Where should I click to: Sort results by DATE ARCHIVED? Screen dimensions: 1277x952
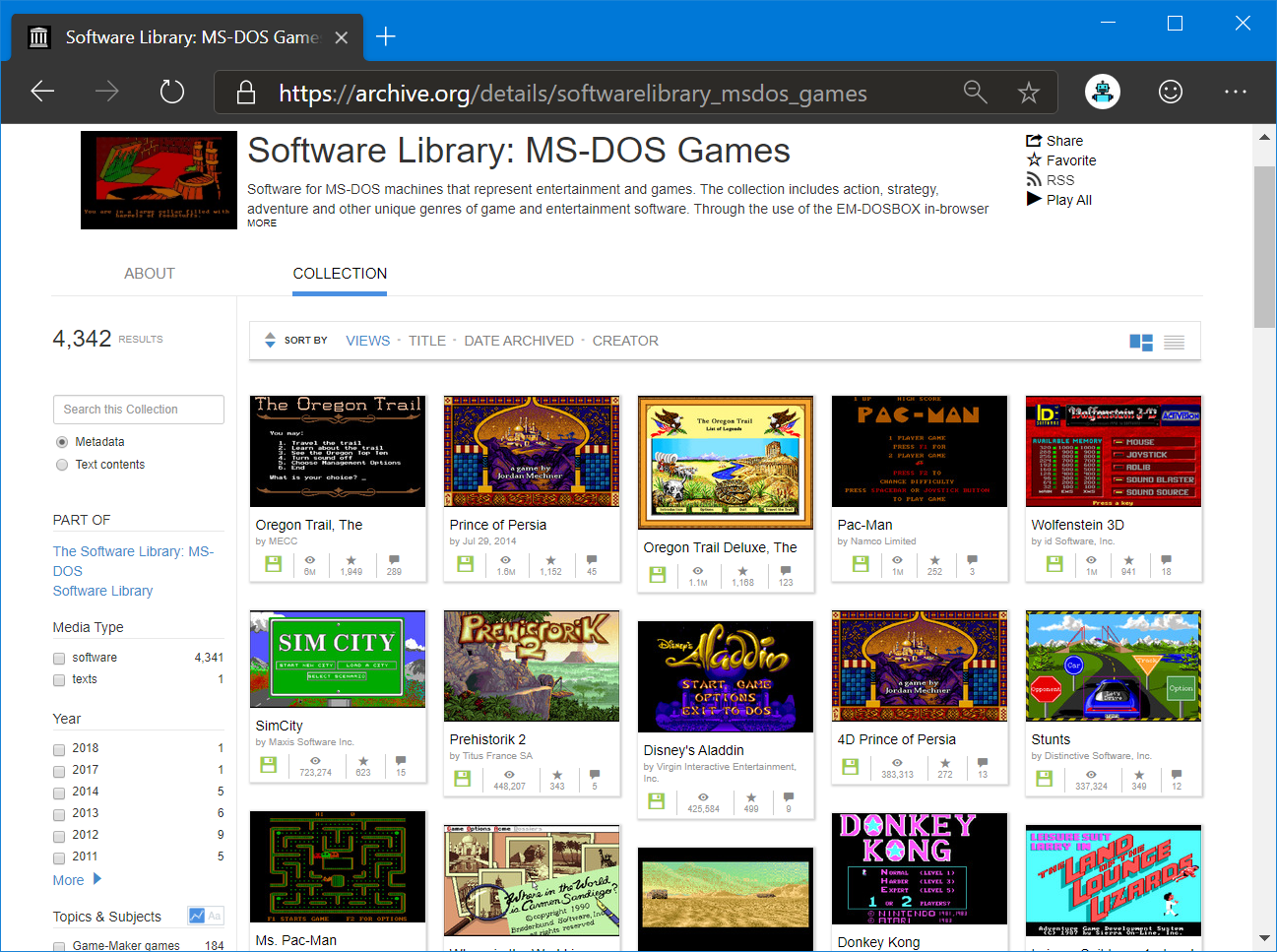pos(519,341)
